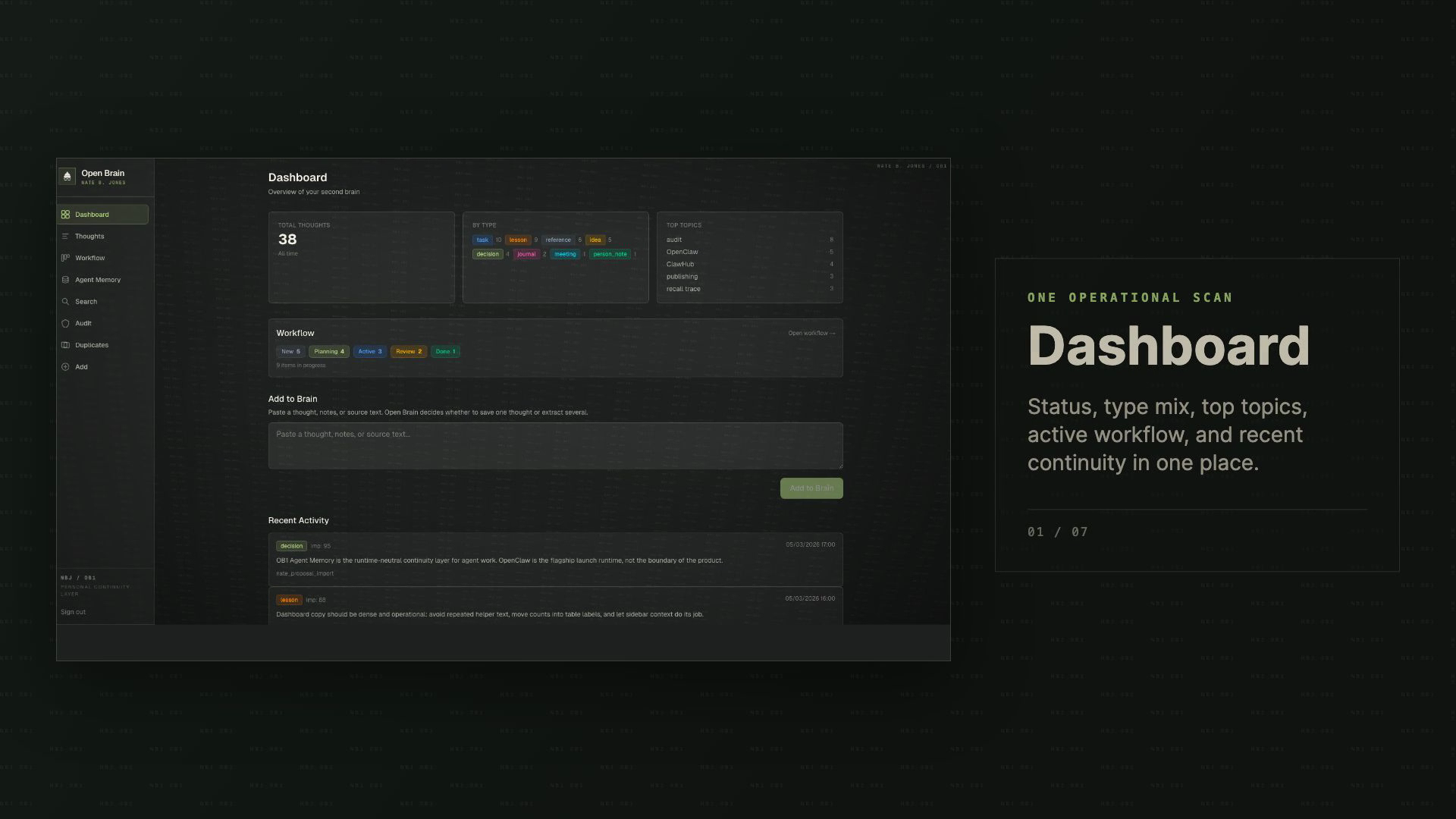Select the yellow 'idea' type tag
1456x819 pixels.
[x=595, y=240]
